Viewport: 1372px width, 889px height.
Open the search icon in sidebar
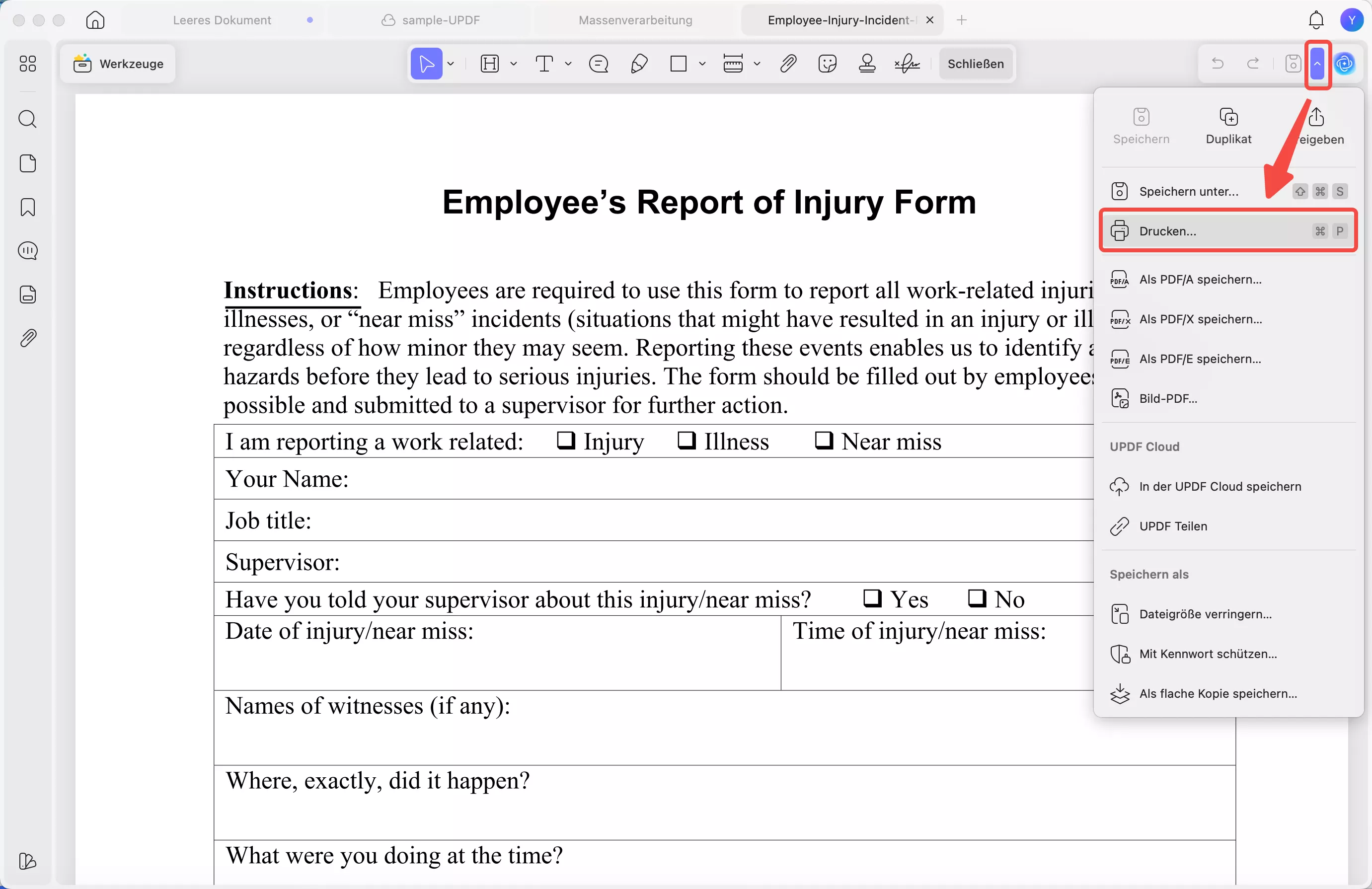click(x=28, y=119)
